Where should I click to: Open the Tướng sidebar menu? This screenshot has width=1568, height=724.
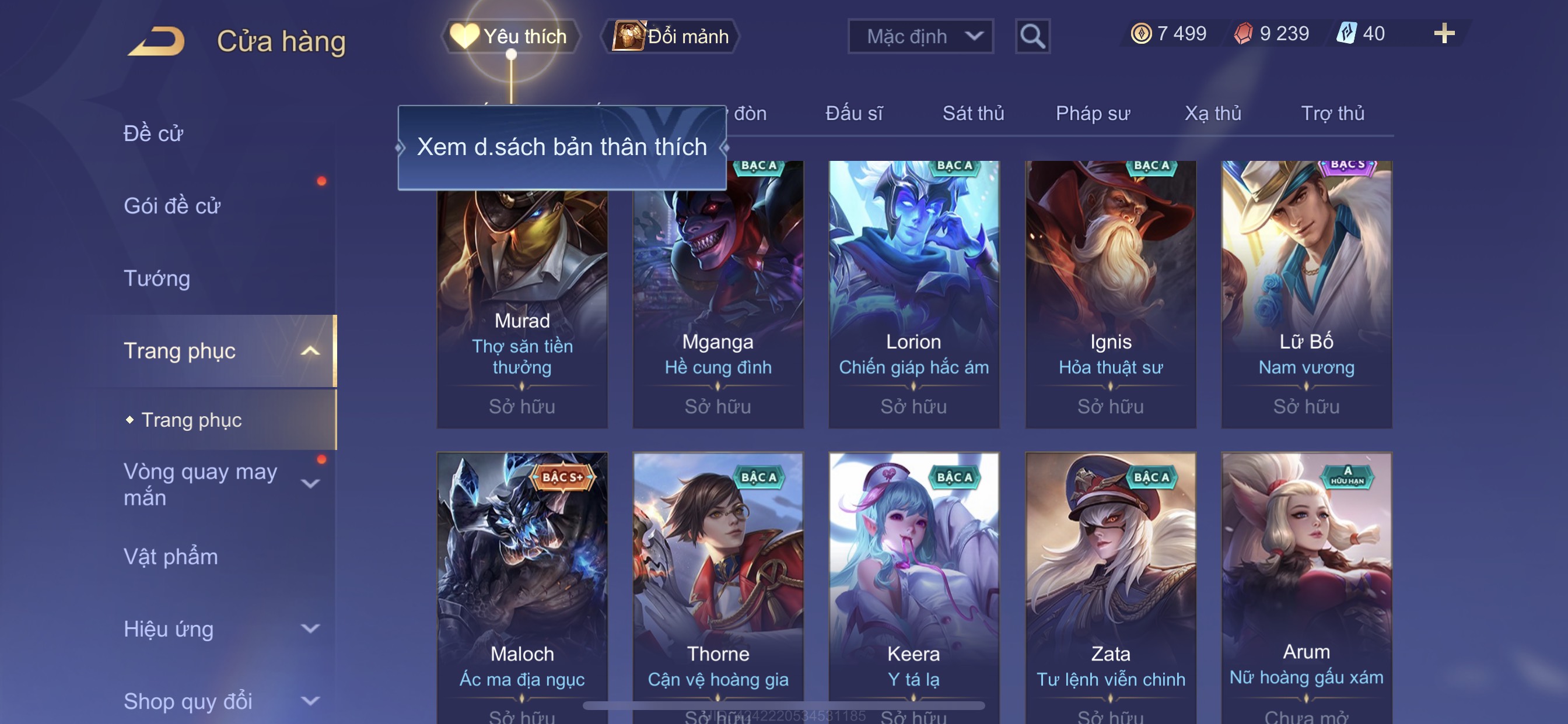[x=157, y=279]
